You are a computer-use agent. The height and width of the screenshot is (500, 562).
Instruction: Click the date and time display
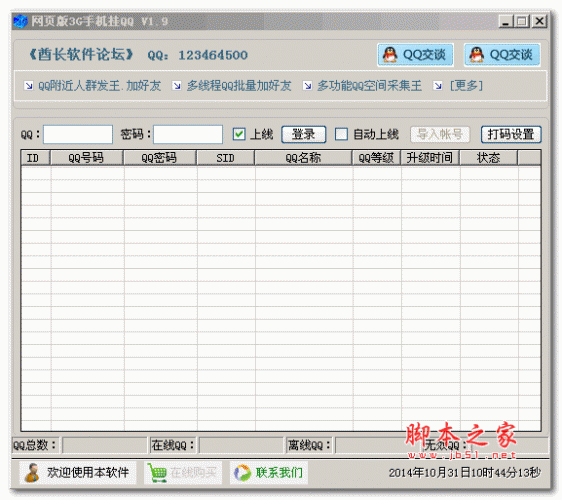(x=465, y=473)
